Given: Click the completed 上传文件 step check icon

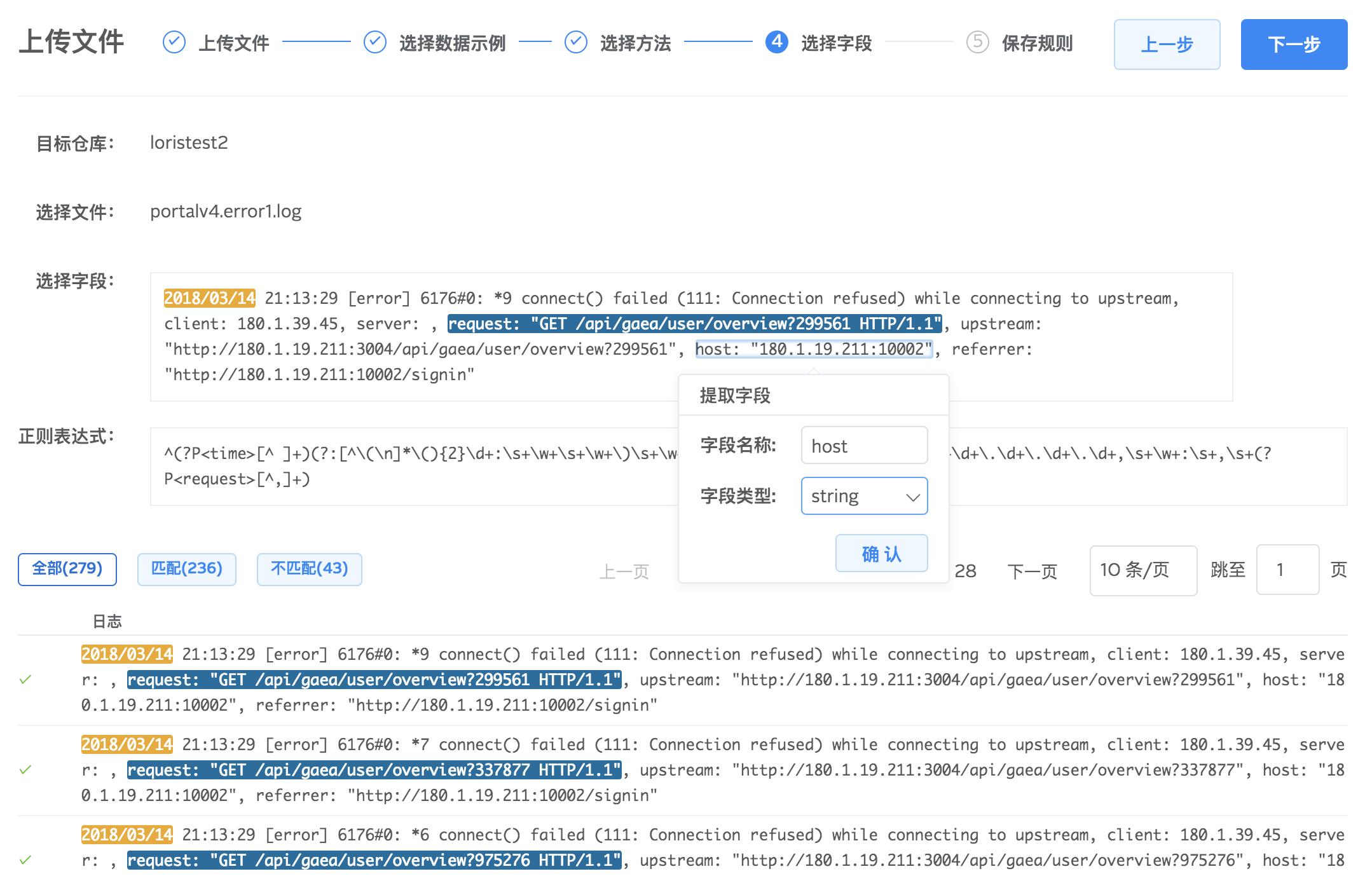Looking at the screenshot, I should pos(174,43).
